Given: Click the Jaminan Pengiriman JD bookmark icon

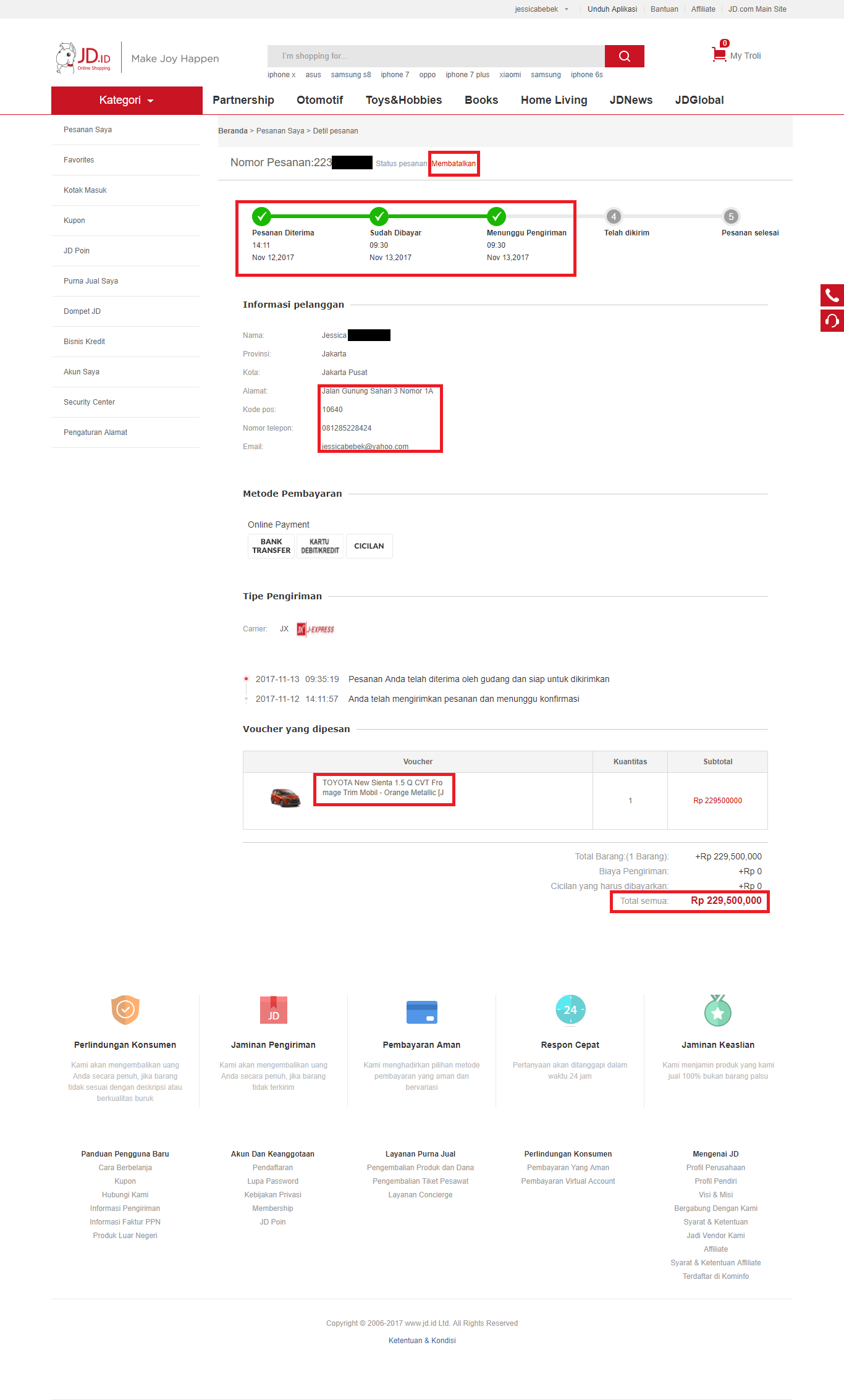Looking at the screenshot, I should pos(274,1010).
